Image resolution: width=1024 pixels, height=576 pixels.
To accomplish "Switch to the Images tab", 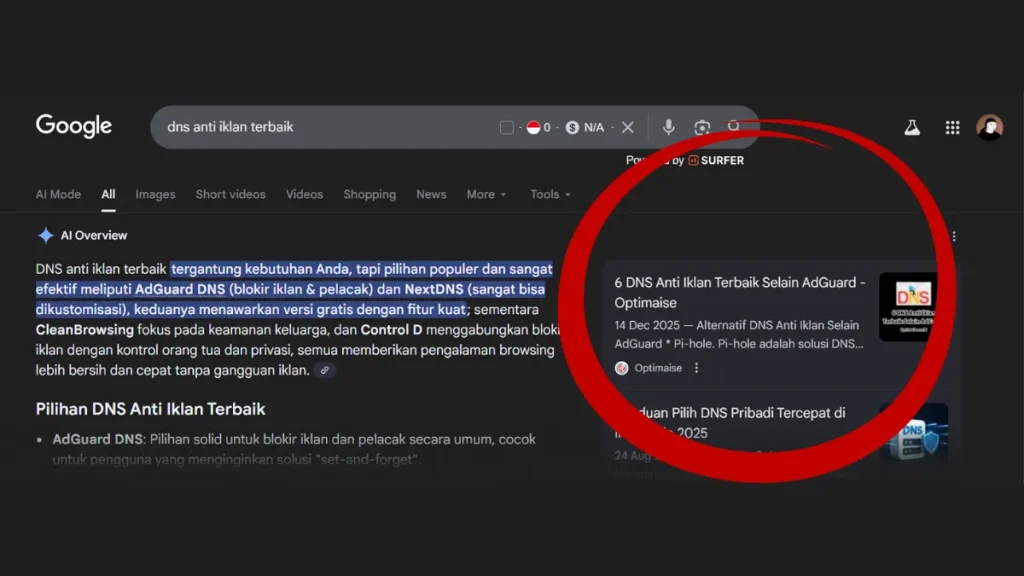I will pyautogui.click(x=155, y=194).
